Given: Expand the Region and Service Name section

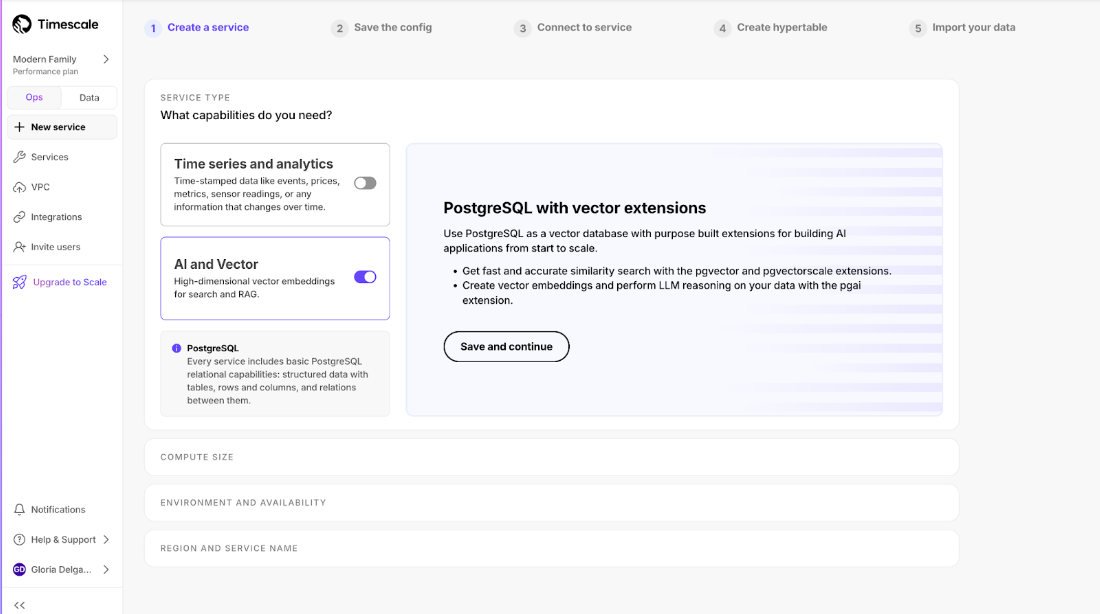Looking at the screenshot, I should pyautogui.click(x=551, y=548).
